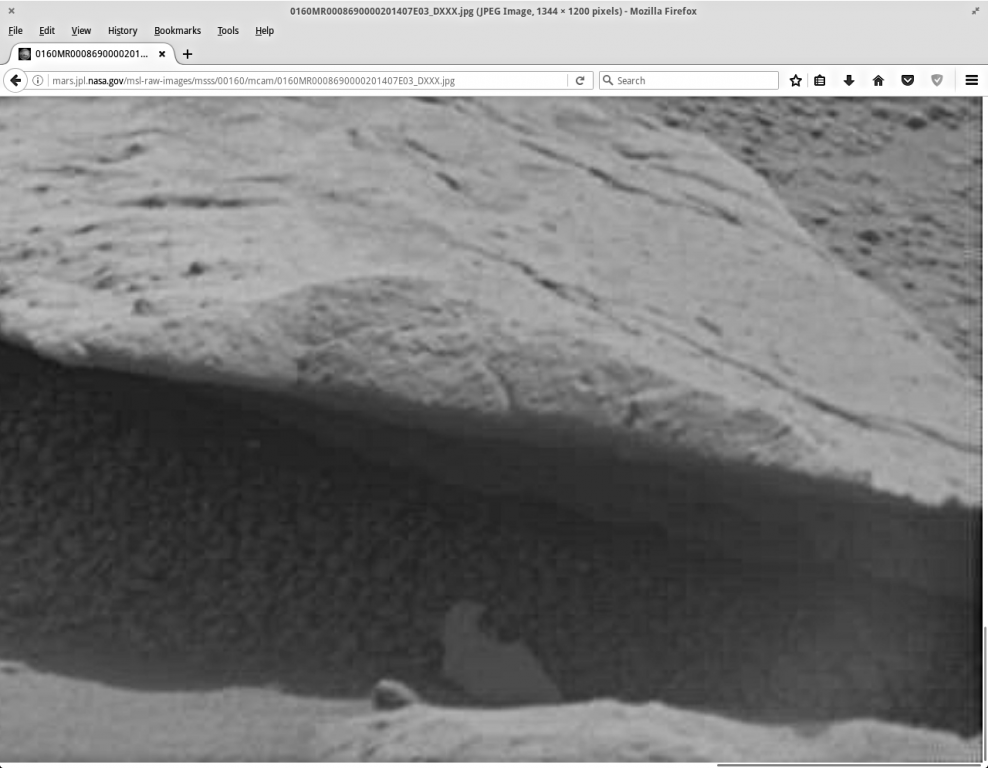Open the hamburger menu
988x768 pixels.
(x=971, y=80)
